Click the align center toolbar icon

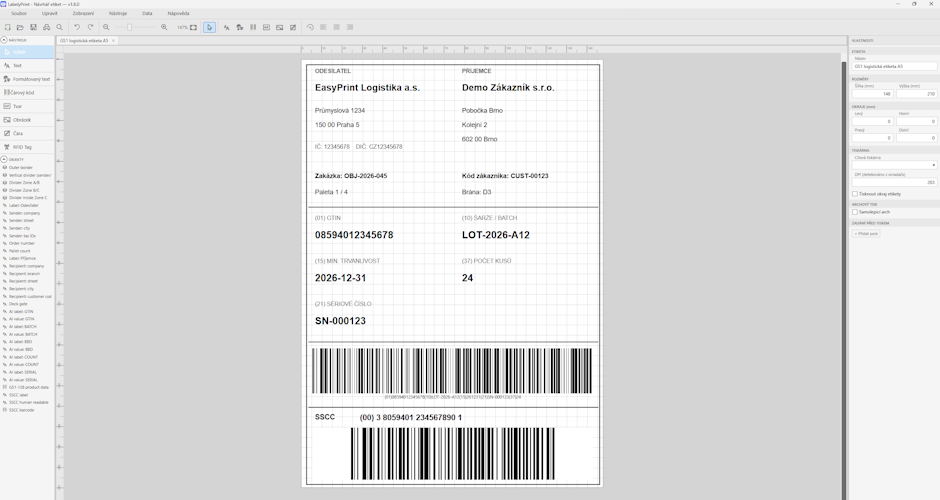(336, 27)
